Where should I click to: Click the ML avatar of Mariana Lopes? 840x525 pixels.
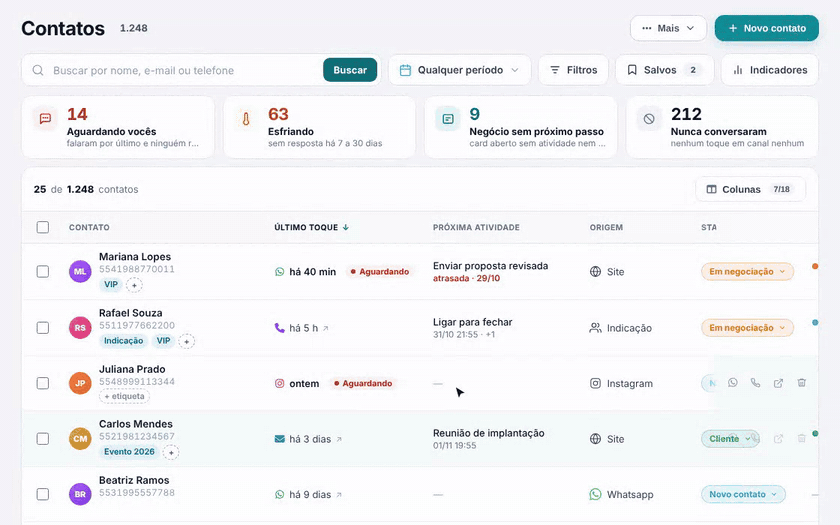[80, 272]
